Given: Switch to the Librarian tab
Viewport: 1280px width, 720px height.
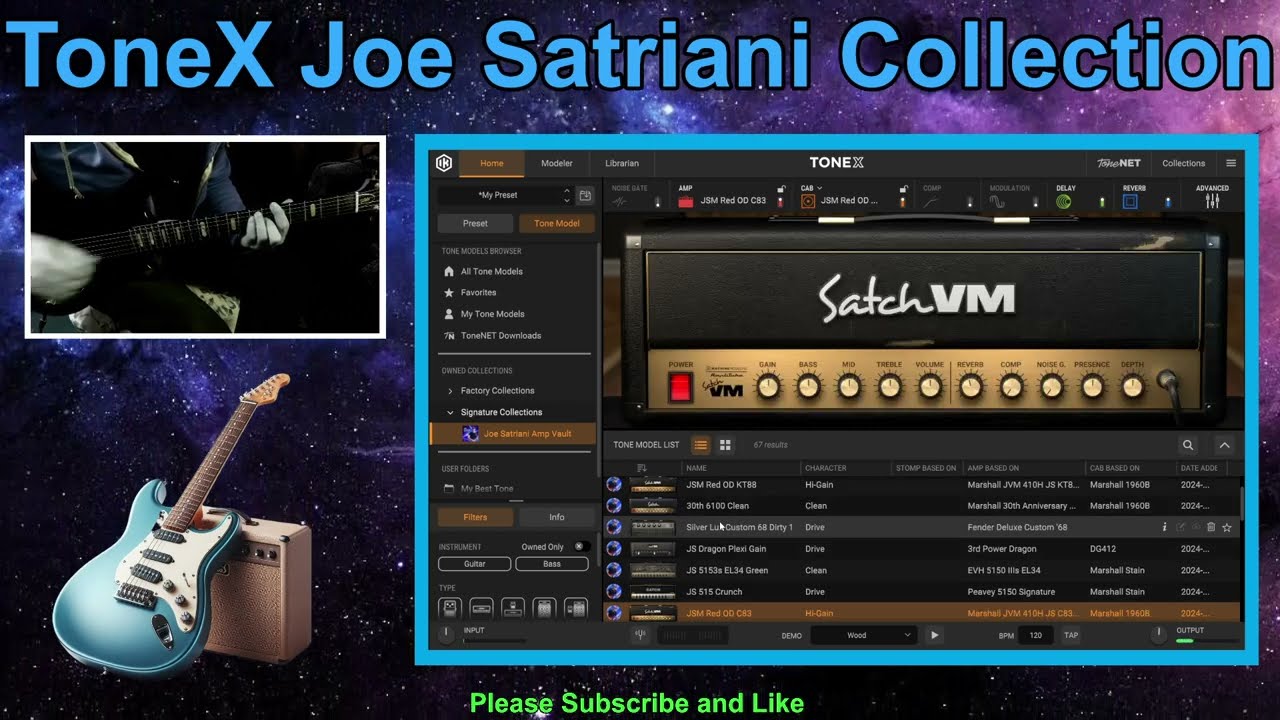Looking at the screenshot, I should point(622,163).
